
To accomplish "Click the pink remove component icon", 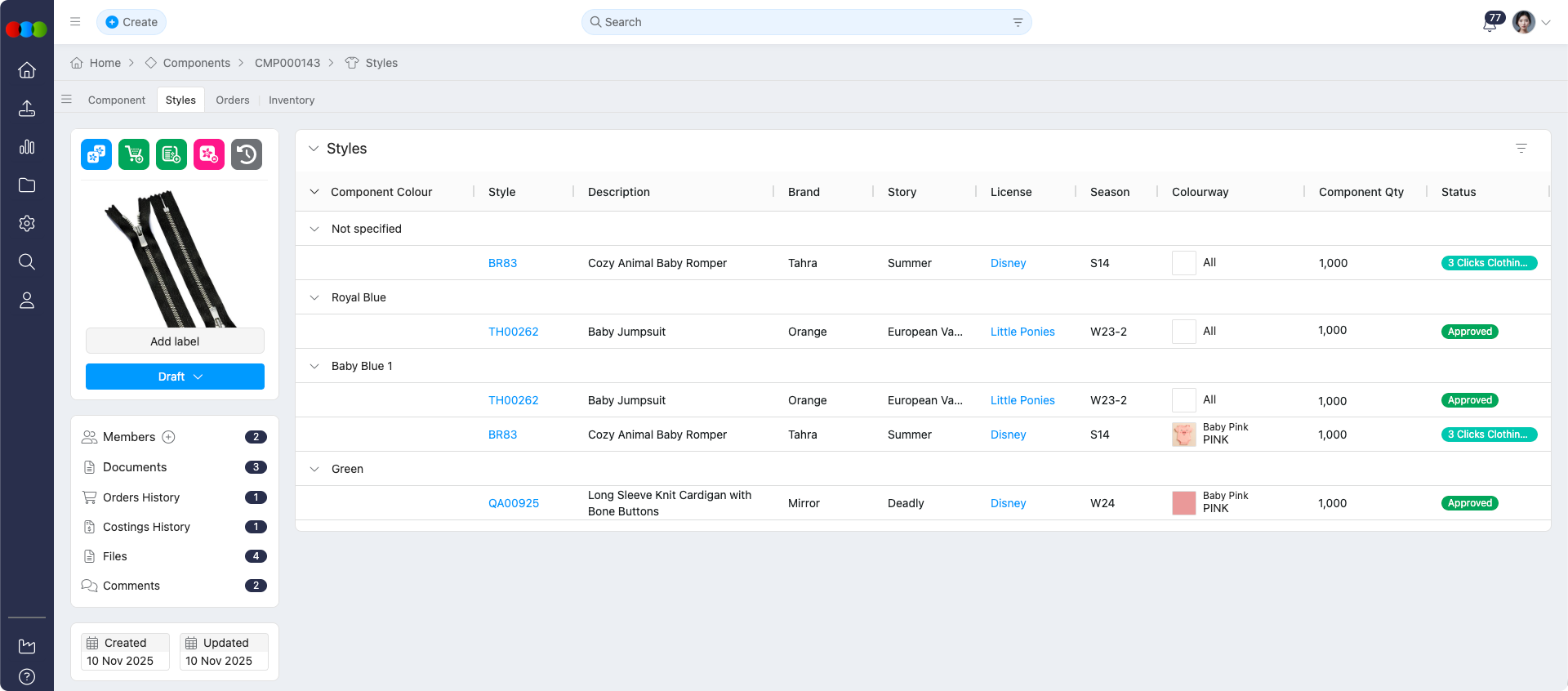I will [x=209, y=154].
